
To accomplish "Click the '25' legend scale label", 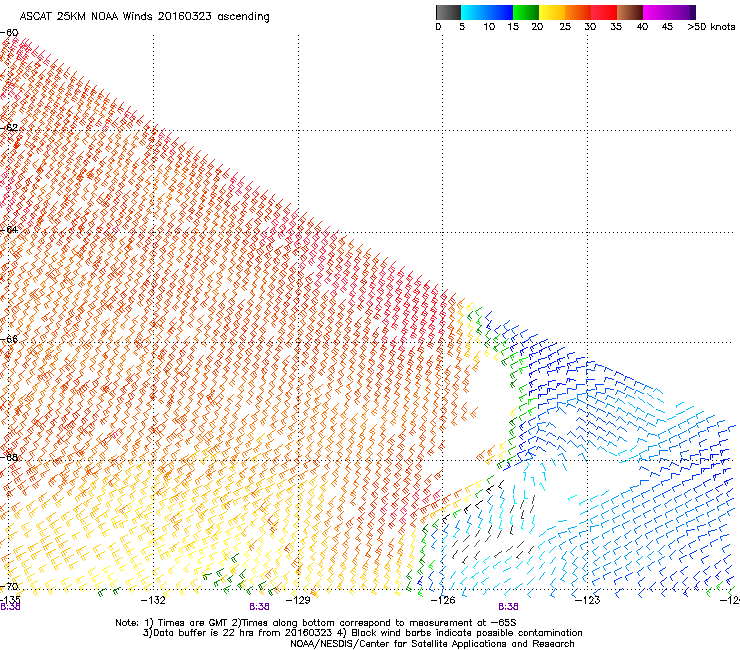I will [565, 27].
